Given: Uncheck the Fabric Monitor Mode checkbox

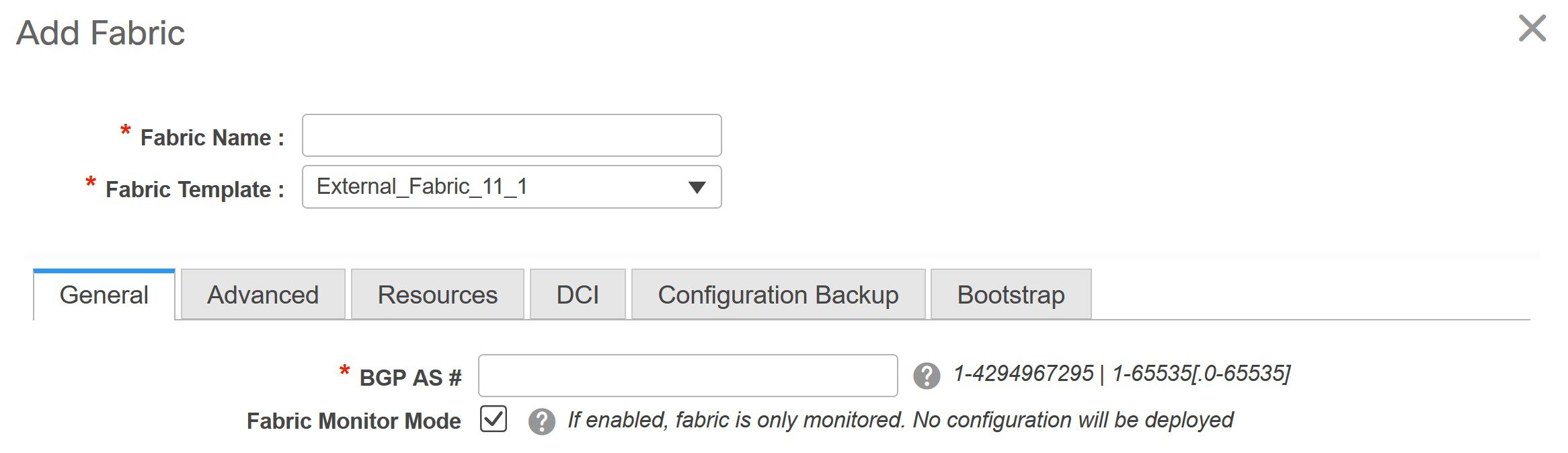Looking at the screenshot, I should tap(494, 419).
